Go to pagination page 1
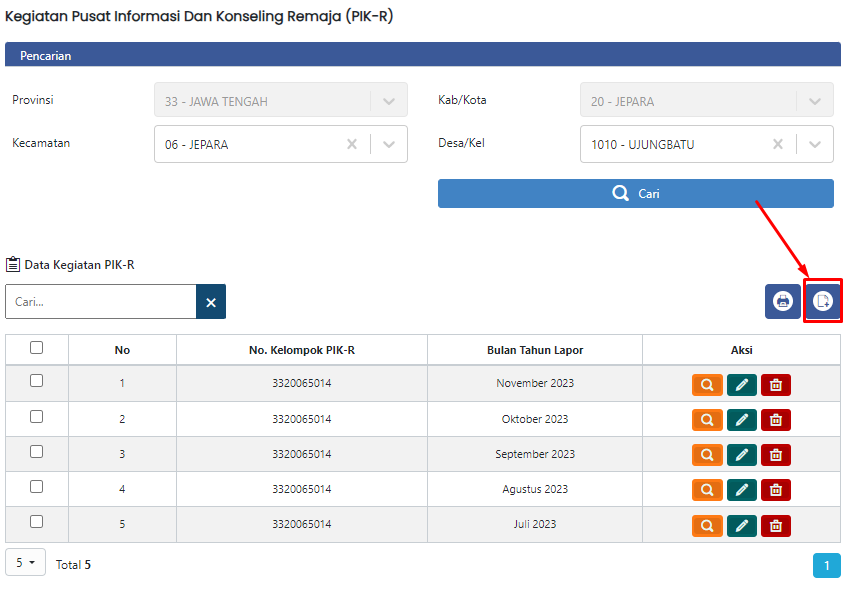 tap(827, 565)
